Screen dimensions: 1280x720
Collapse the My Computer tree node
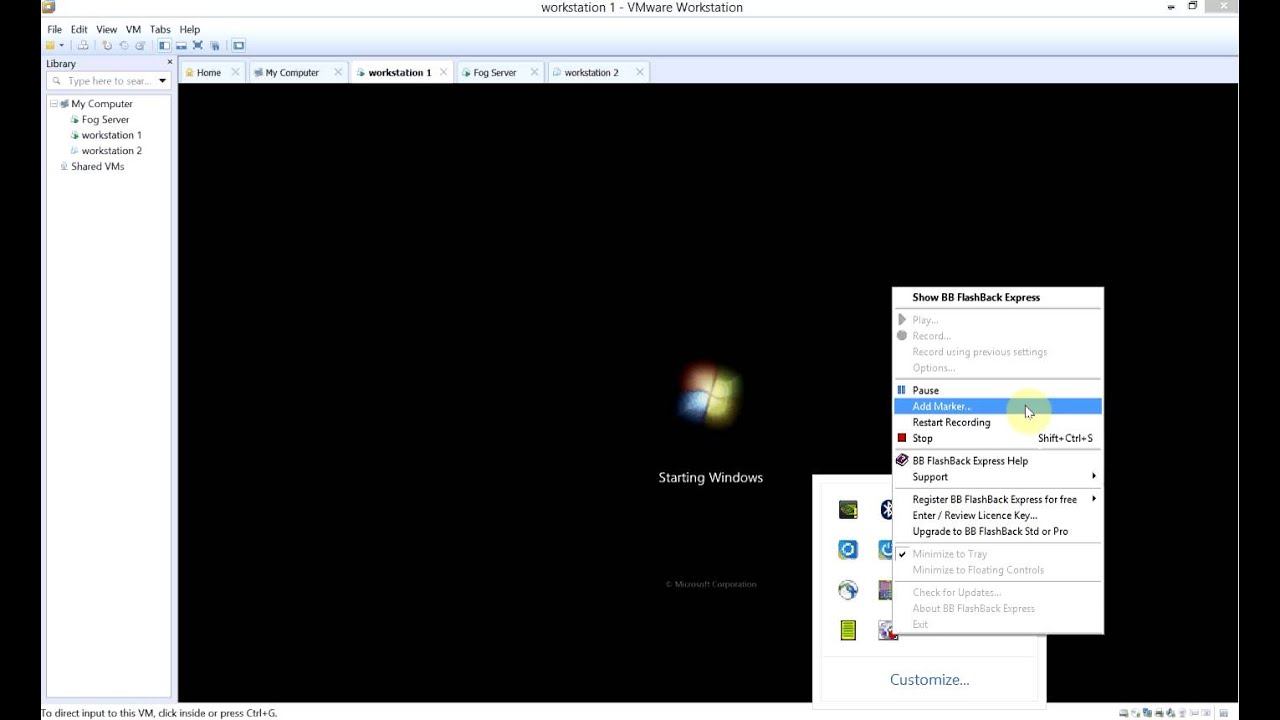coord(54,104)
